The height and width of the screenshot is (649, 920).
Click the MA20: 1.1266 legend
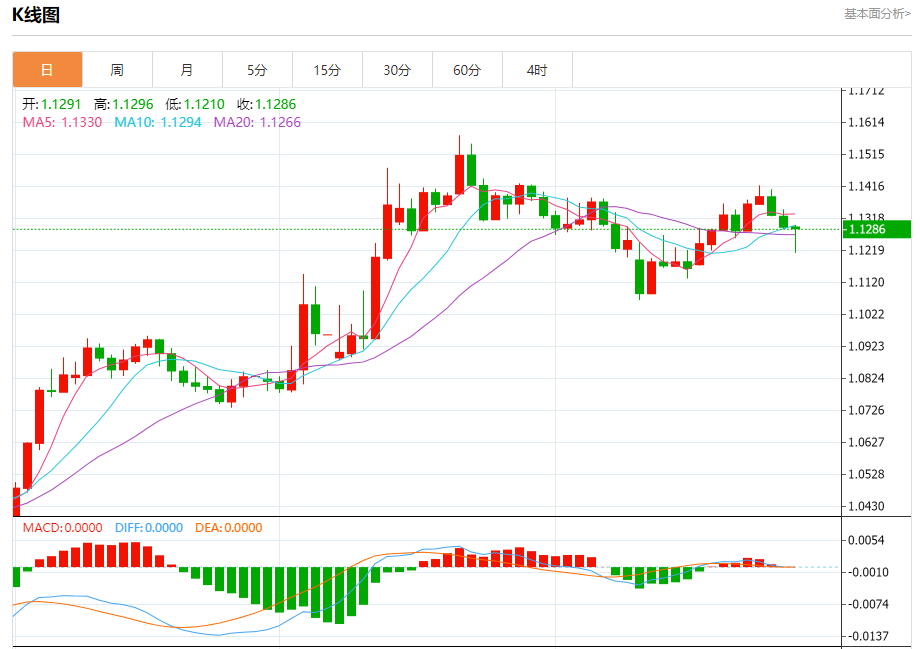click(257, 122)
